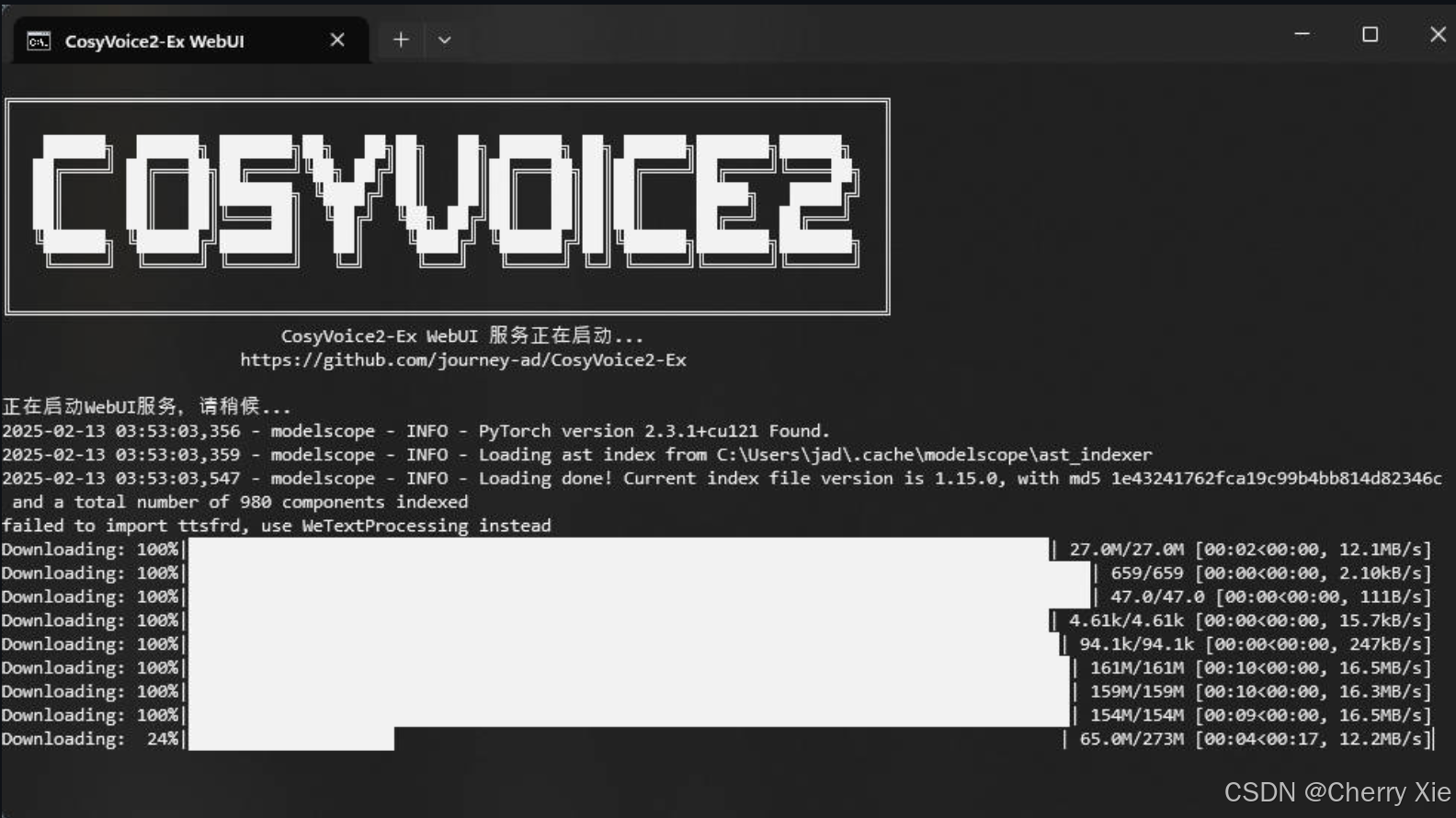Click the '94.1k/94.1k' download stats

pyautogui.click(x=1256, y=645)
